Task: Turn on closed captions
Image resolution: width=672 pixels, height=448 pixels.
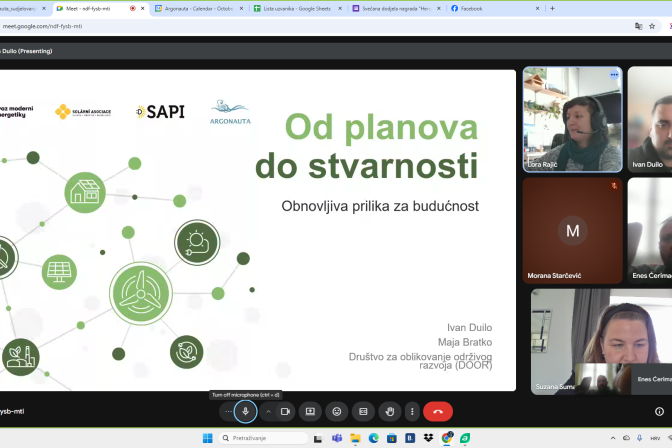Action: coord(363,412)
